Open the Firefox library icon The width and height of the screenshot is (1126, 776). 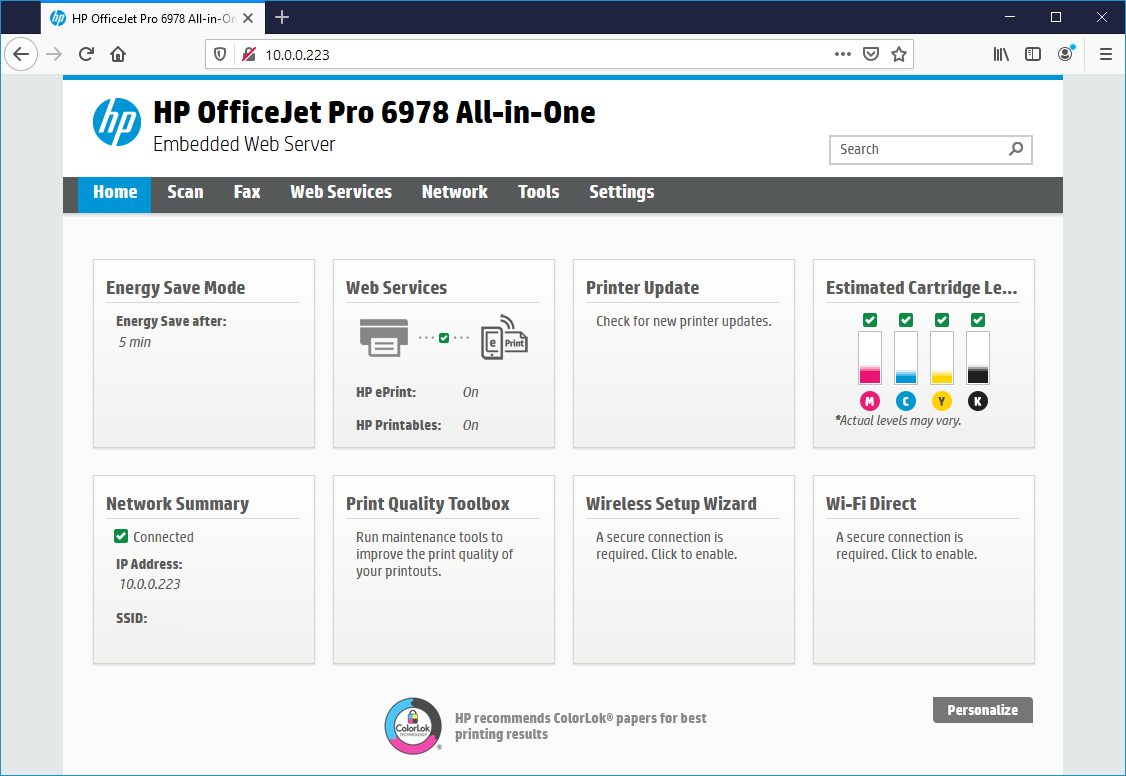click(1001, 55)
